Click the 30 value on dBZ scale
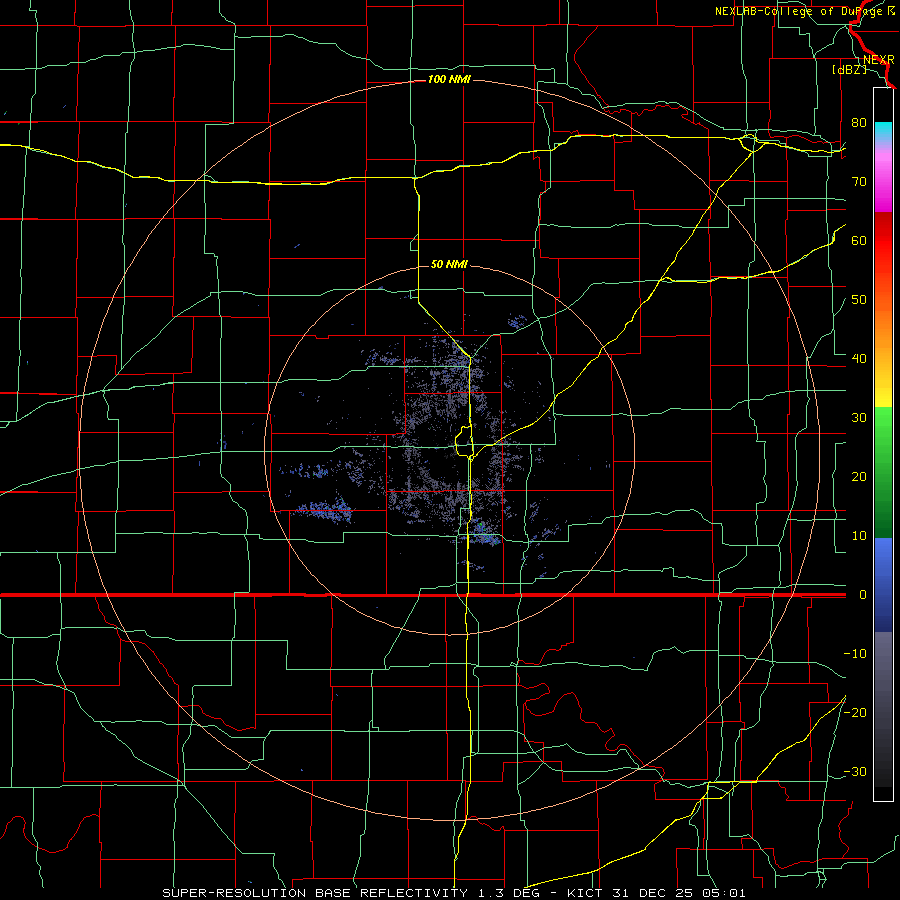Image resolution: width=900 pixels, height=900 pixels. click(x=859, y=418)
